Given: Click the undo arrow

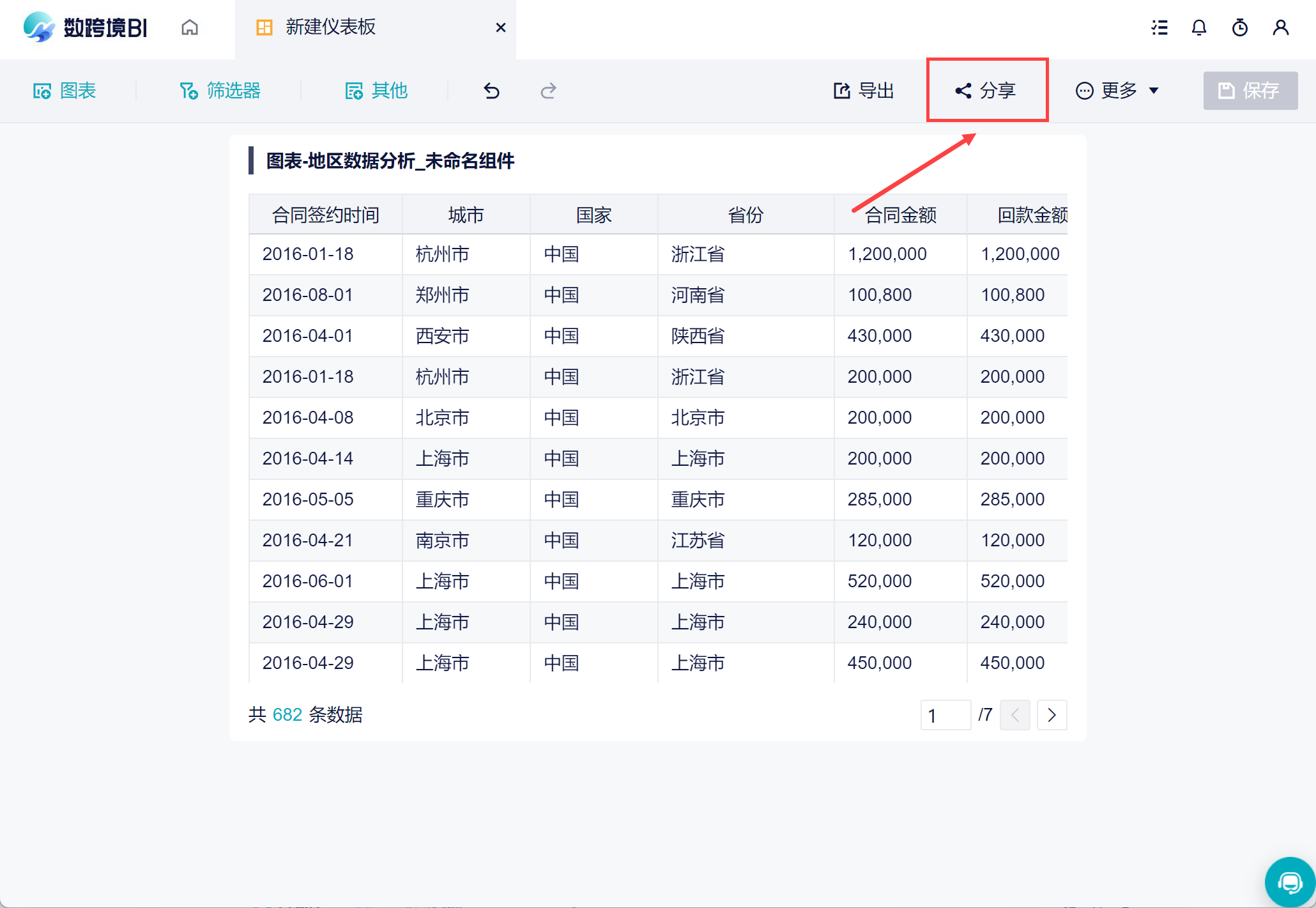Looking at the screenshot, I should coord(491,91).
